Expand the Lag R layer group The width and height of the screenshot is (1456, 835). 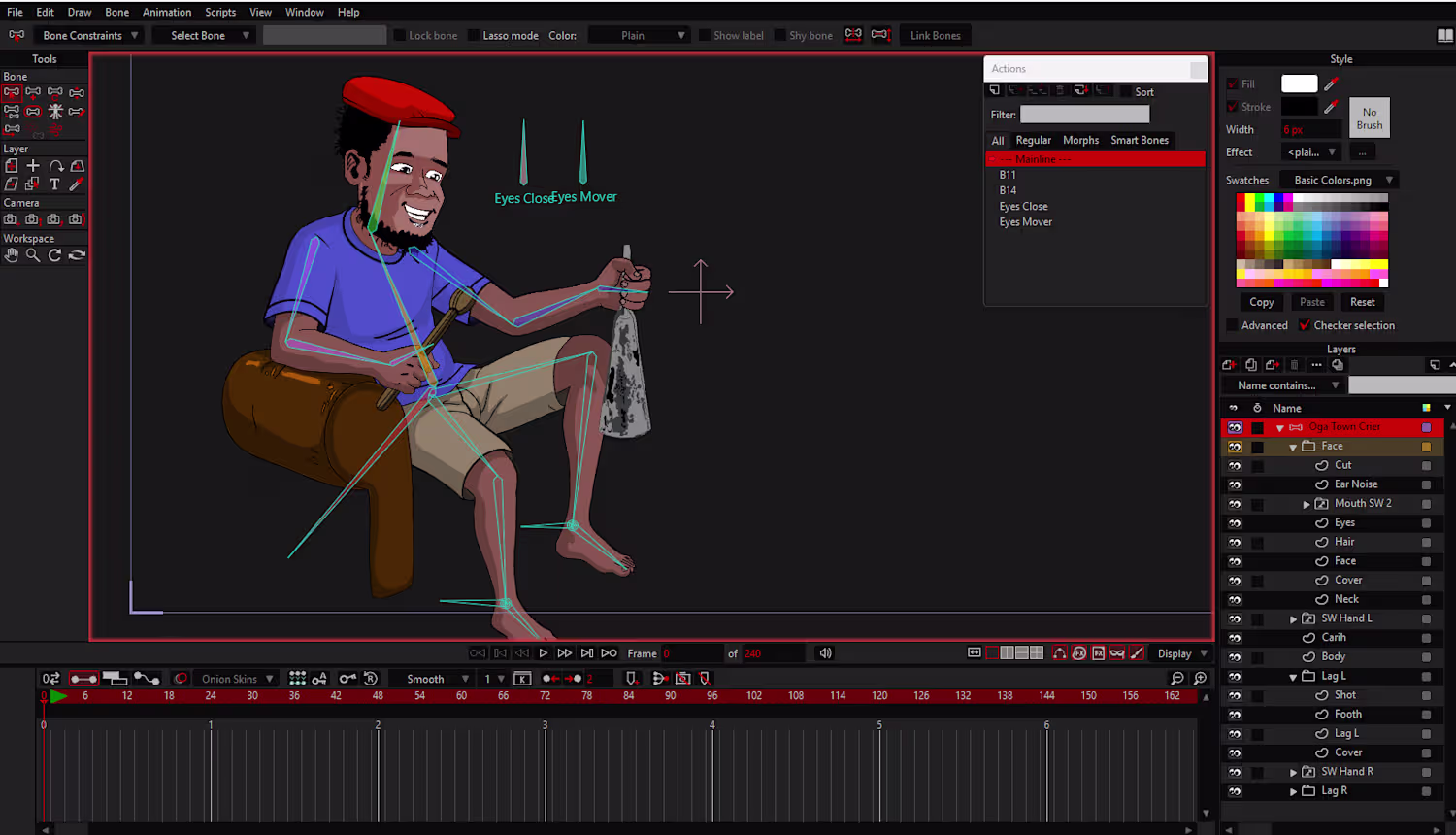[x=1293, y=791]
